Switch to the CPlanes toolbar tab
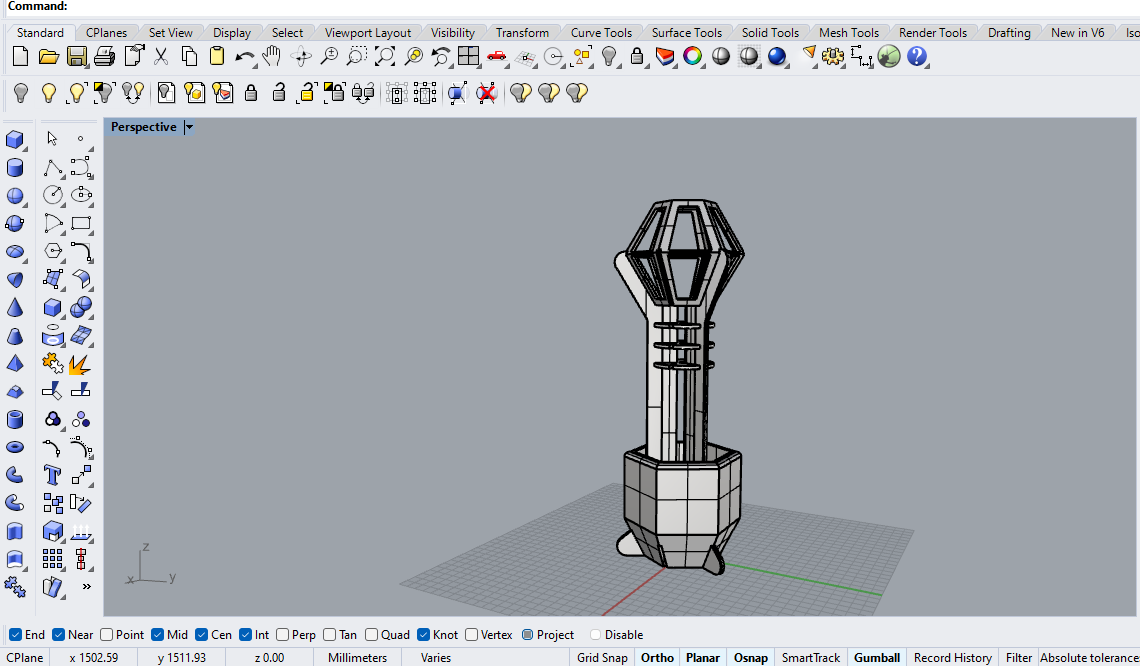This screenshot has width=1140, height=666. point(106,33)
